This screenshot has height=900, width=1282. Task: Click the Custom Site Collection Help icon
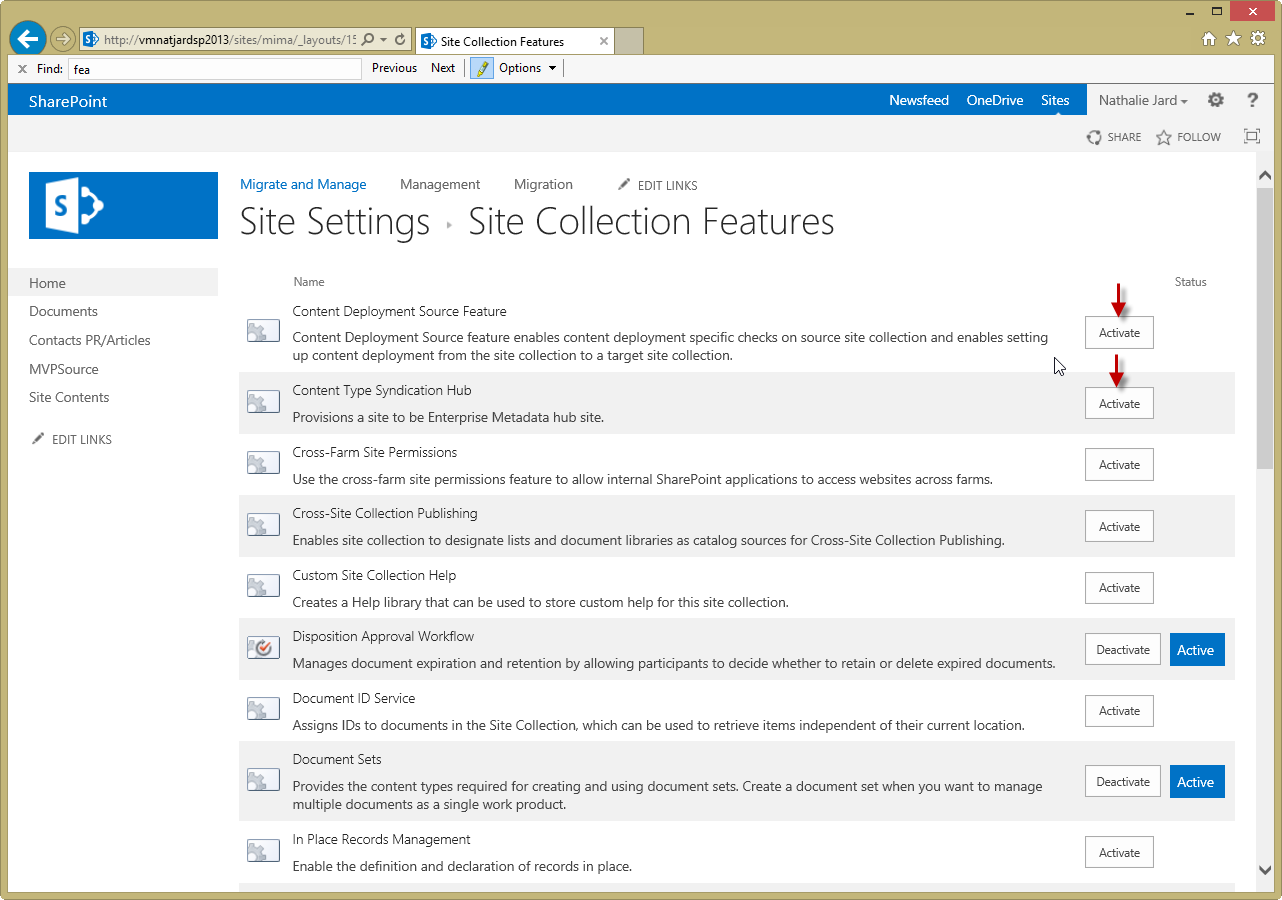click(263, 587)
